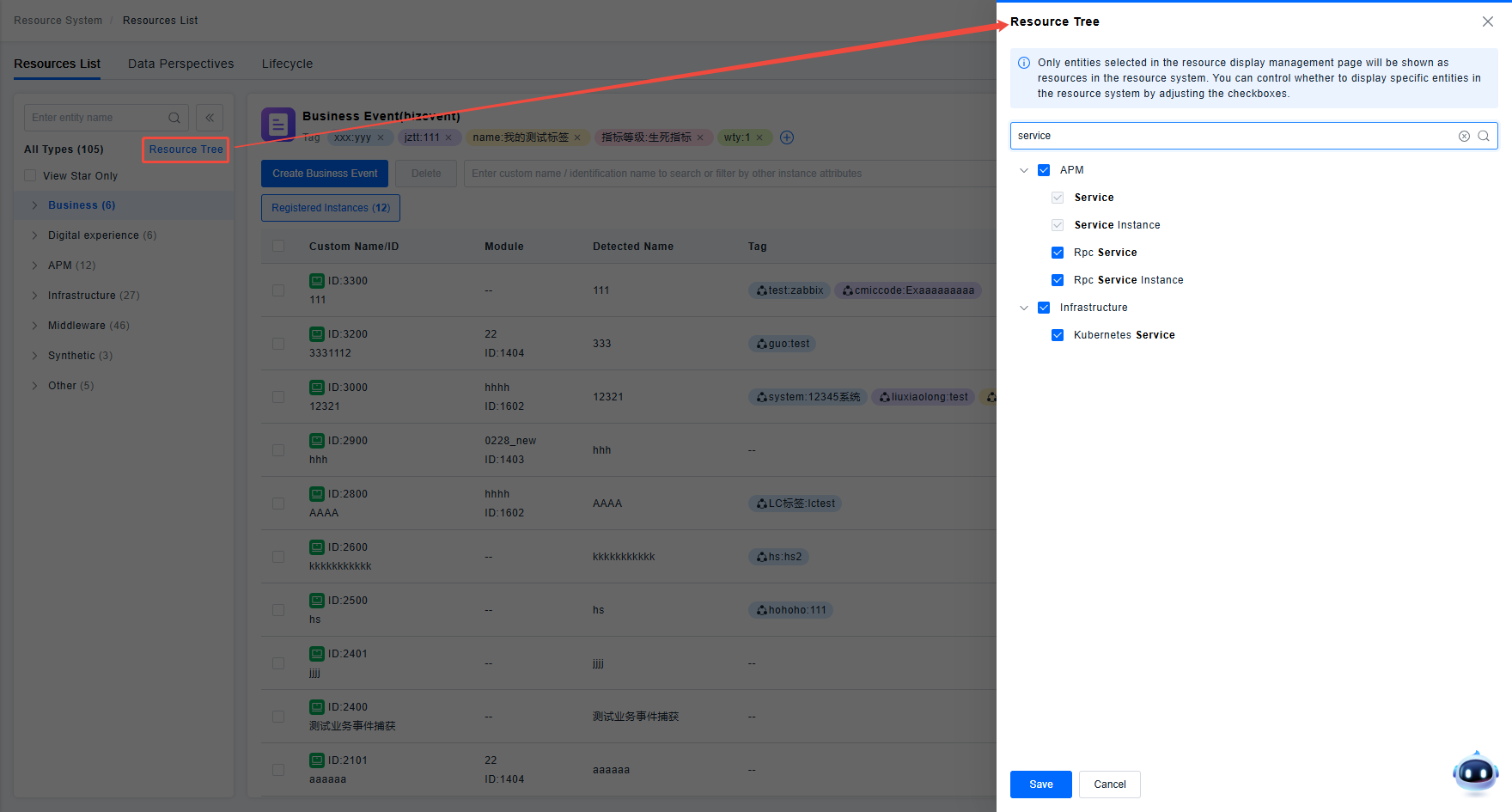Click the Resource Tree link
1512x812 pixels.
186,150
